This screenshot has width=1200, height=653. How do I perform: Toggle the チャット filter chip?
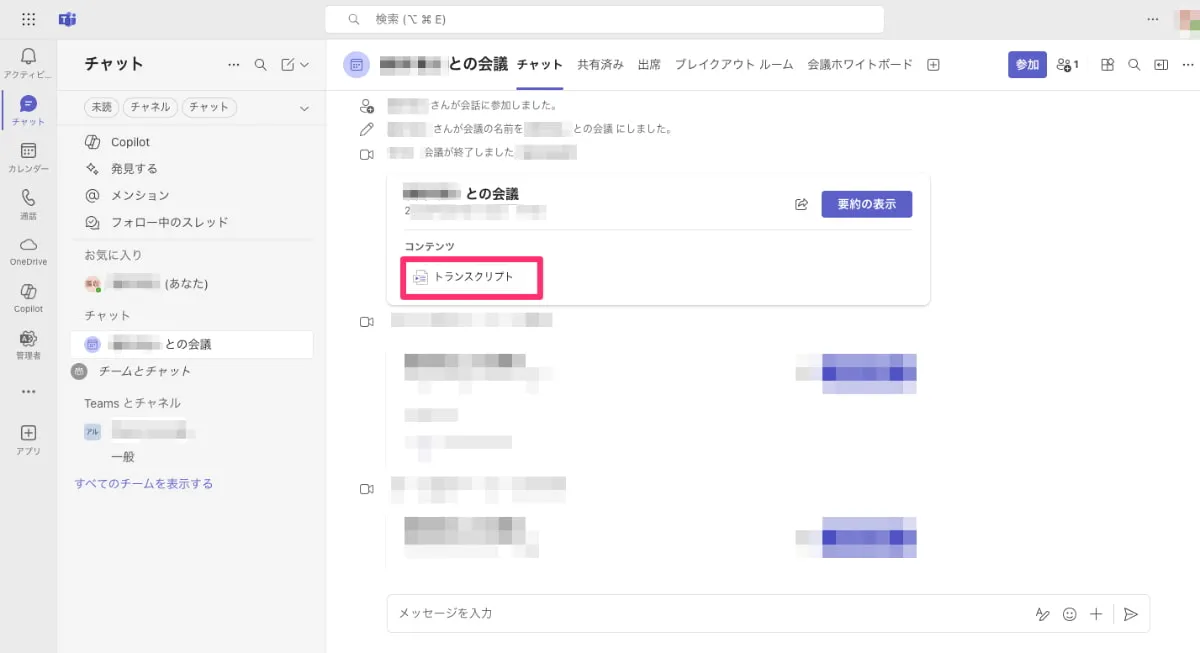pos(209,106)
